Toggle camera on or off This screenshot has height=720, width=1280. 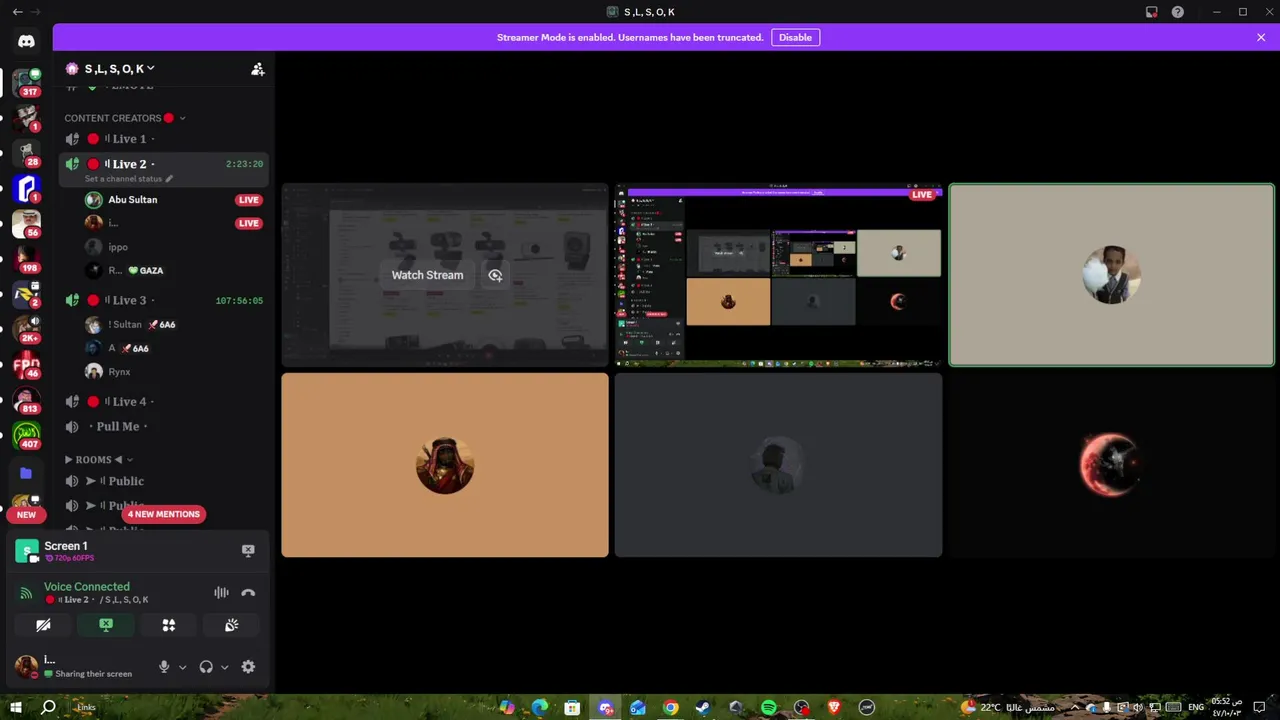[x=43, y=625]
